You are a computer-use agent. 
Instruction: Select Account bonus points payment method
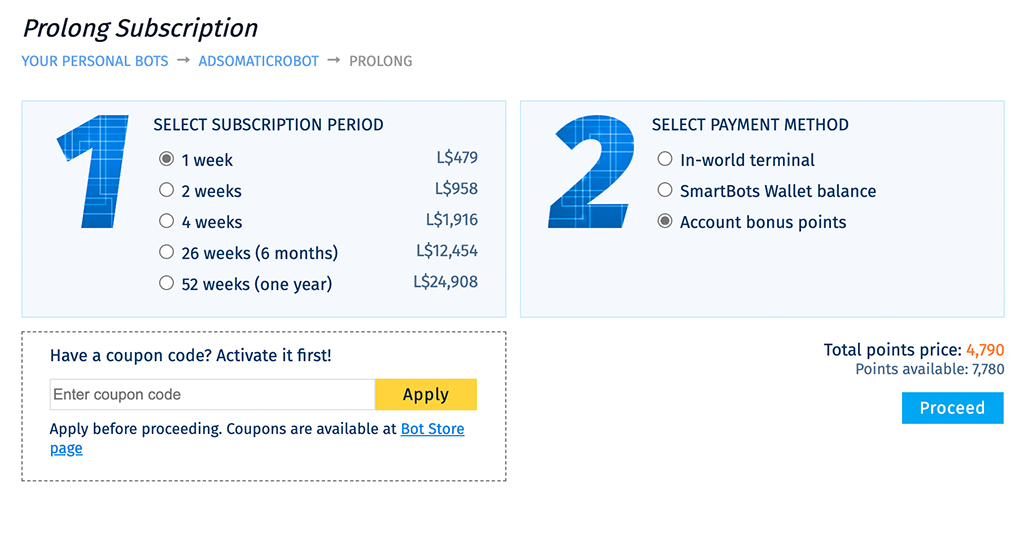(665, 221)
